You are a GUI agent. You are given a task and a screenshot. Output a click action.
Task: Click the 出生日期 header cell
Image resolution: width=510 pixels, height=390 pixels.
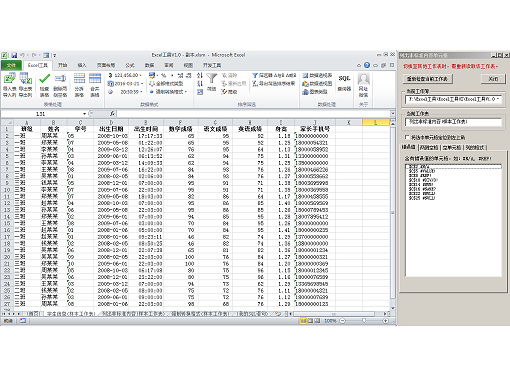point(111,129)
